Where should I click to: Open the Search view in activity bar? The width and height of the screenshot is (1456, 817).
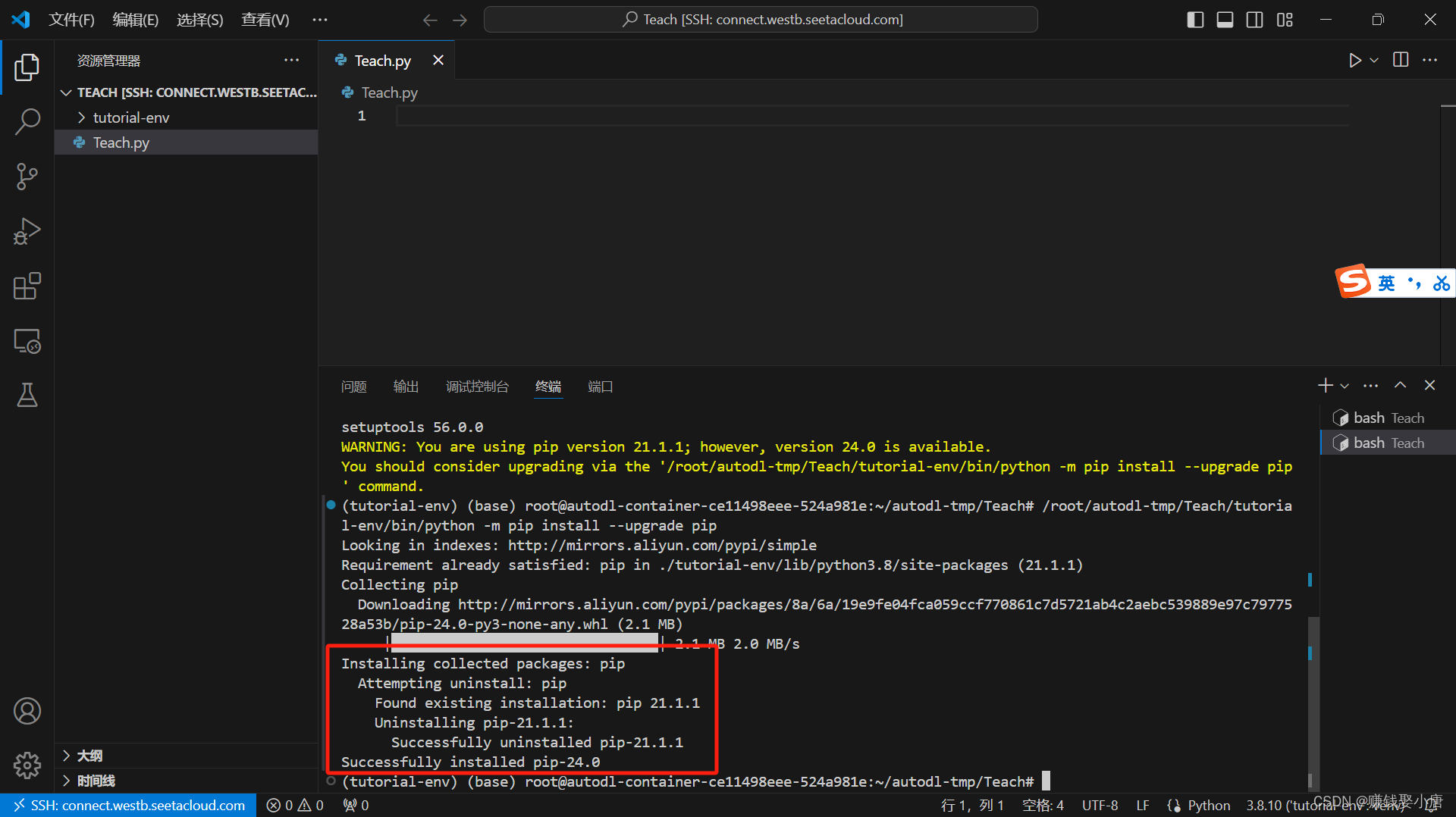[x=27, y=121]
